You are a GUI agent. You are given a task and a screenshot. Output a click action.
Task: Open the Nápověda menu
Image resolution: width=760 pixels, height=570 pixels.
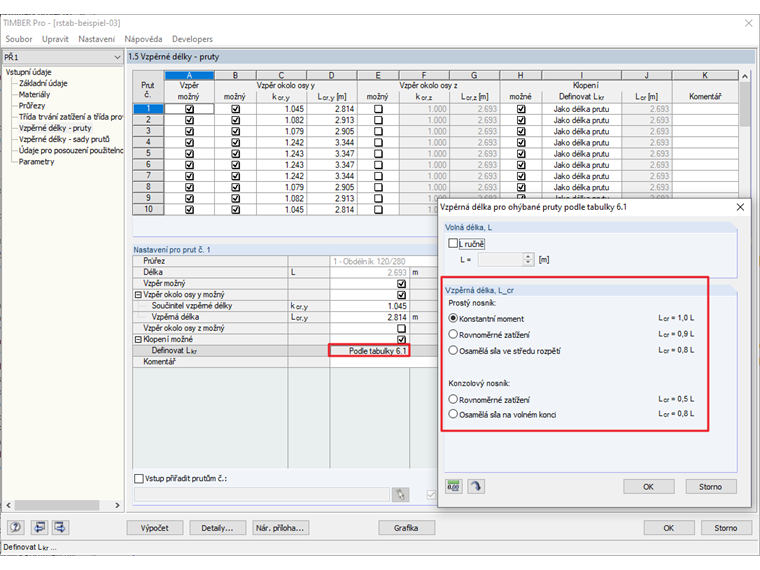[143, 39]
